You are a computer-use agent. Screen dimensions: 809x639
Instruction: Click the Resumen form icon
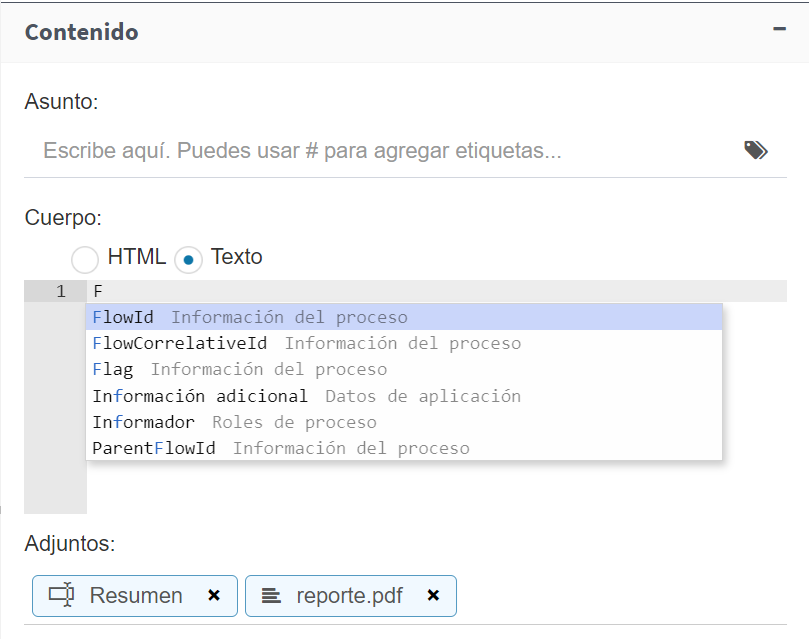[x=61, y=595]
